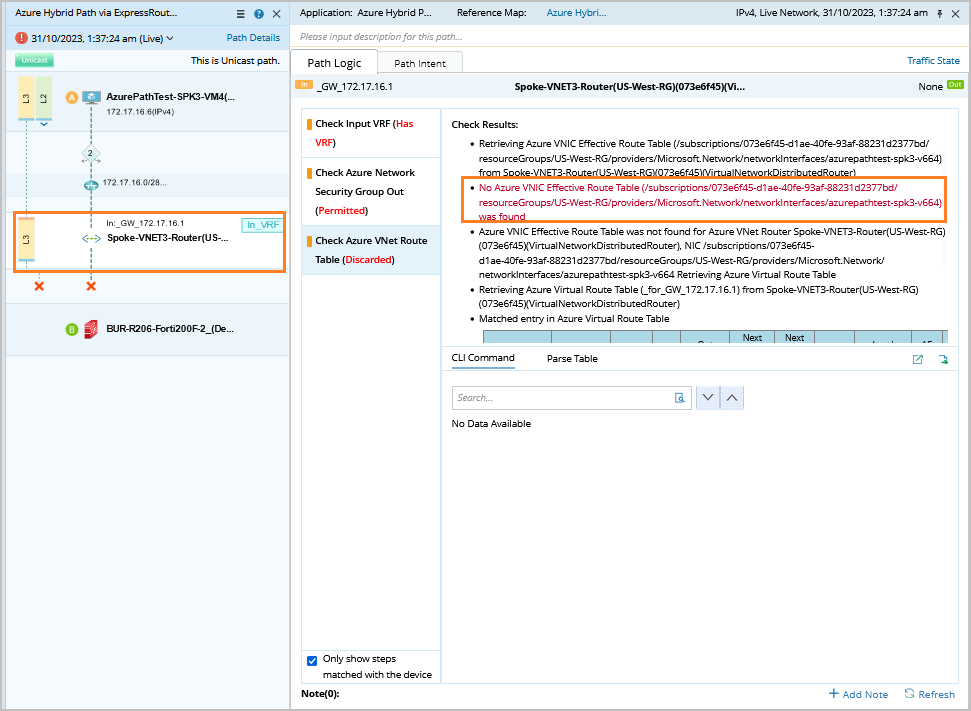971x711 pixels.
Task: Select BUR-R206-Forti200F-2 firewall icon
Action: tap(91, 329)
